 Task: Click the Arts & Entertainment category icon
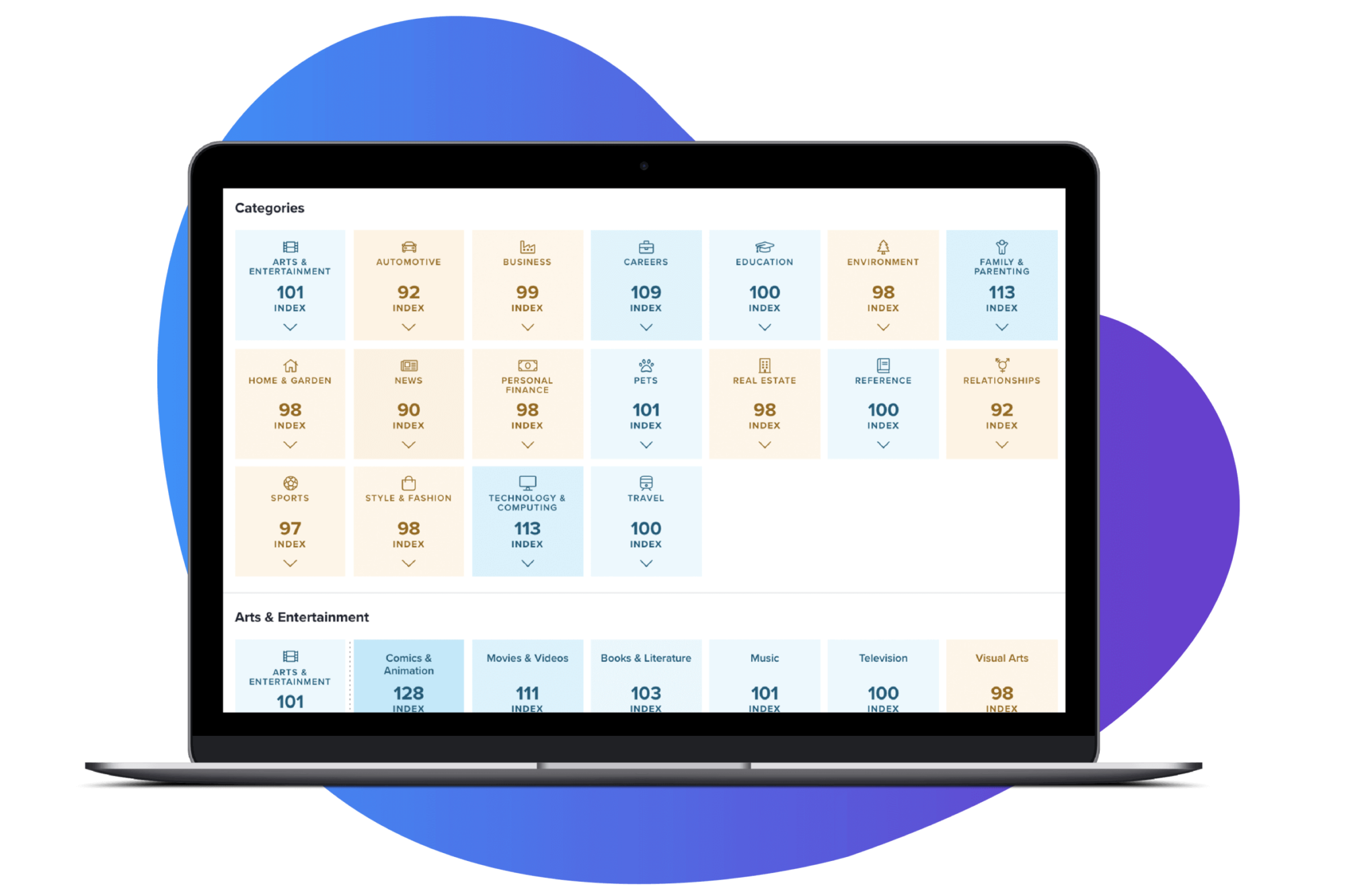[290, 251]
